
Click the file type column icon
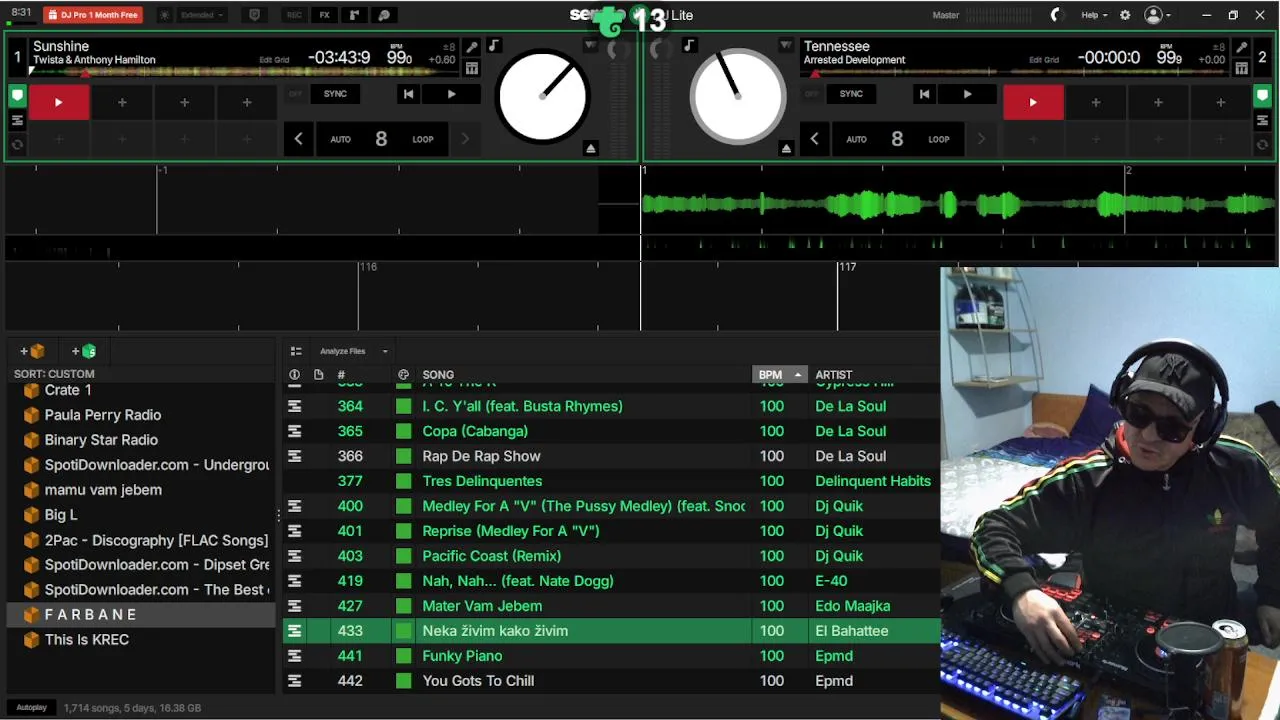[x=318, y=375]
